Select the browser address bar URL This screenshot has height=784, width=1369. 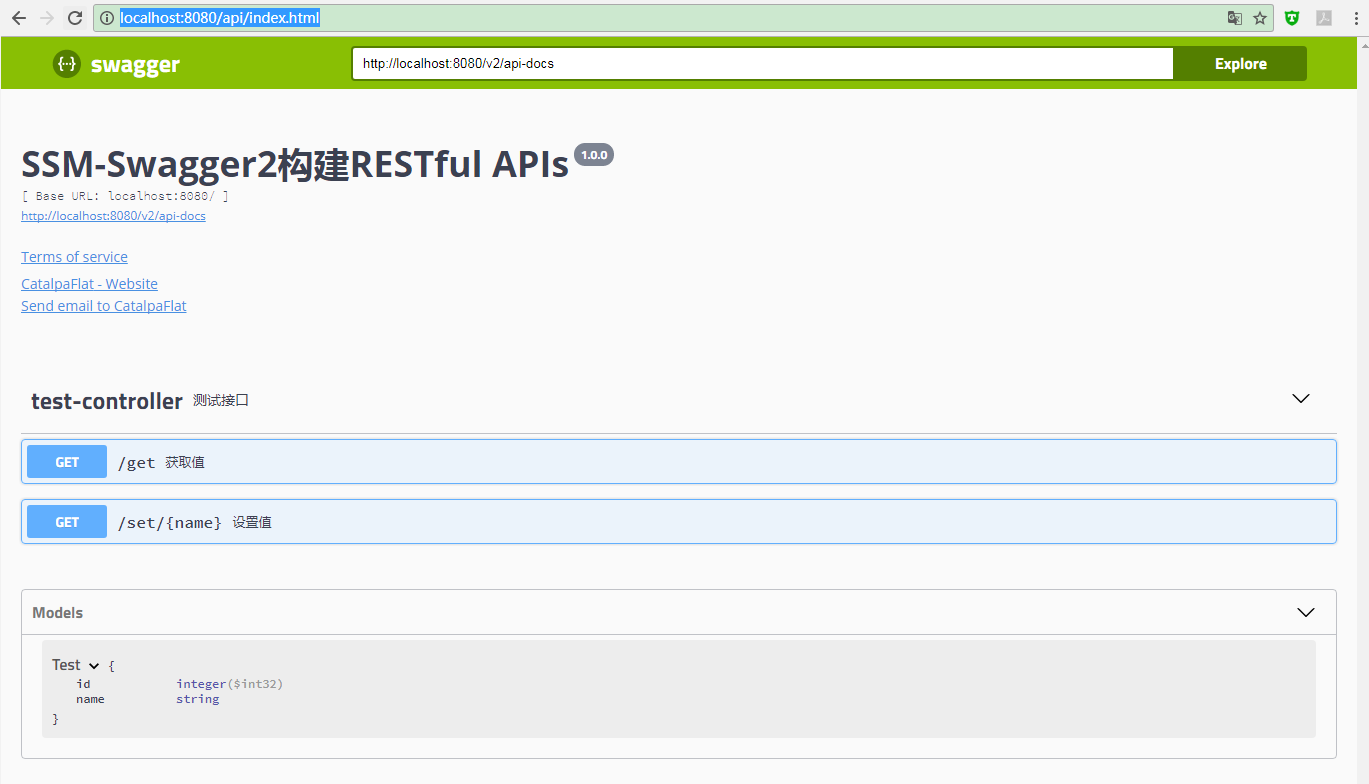(220, 18)
